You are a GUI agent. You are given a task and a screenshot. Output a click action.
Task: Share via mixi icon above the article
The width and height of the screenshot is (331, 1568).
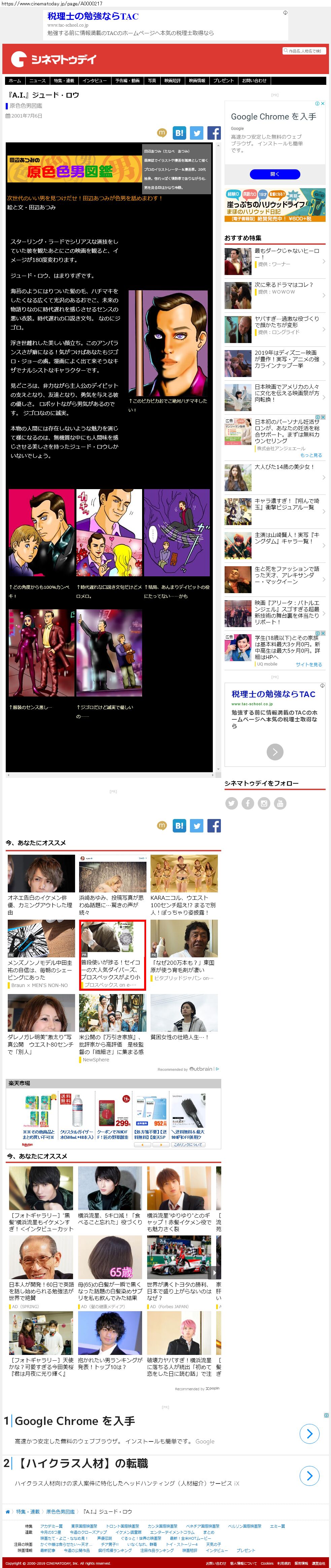pyautogui.click(x=162, y=132)
